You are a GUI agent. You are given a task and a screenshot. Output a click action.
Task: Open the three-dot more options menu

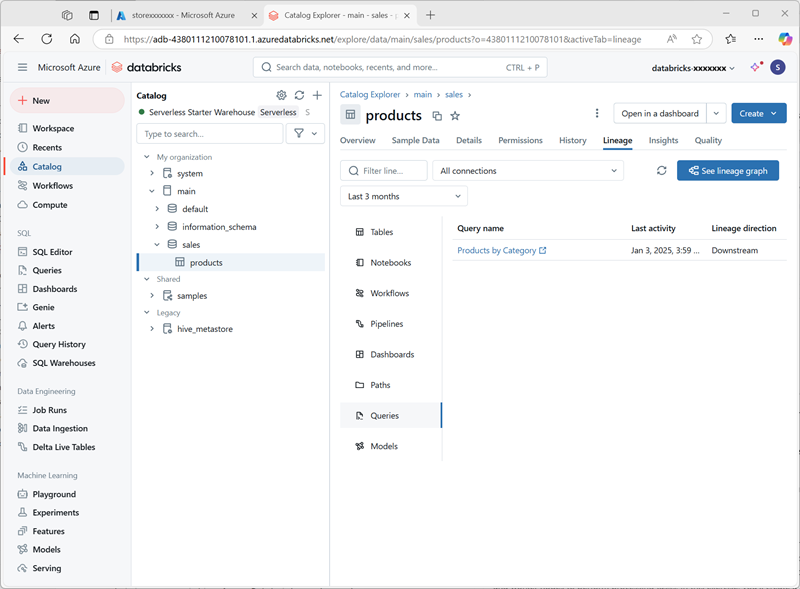tap(597, 113)
